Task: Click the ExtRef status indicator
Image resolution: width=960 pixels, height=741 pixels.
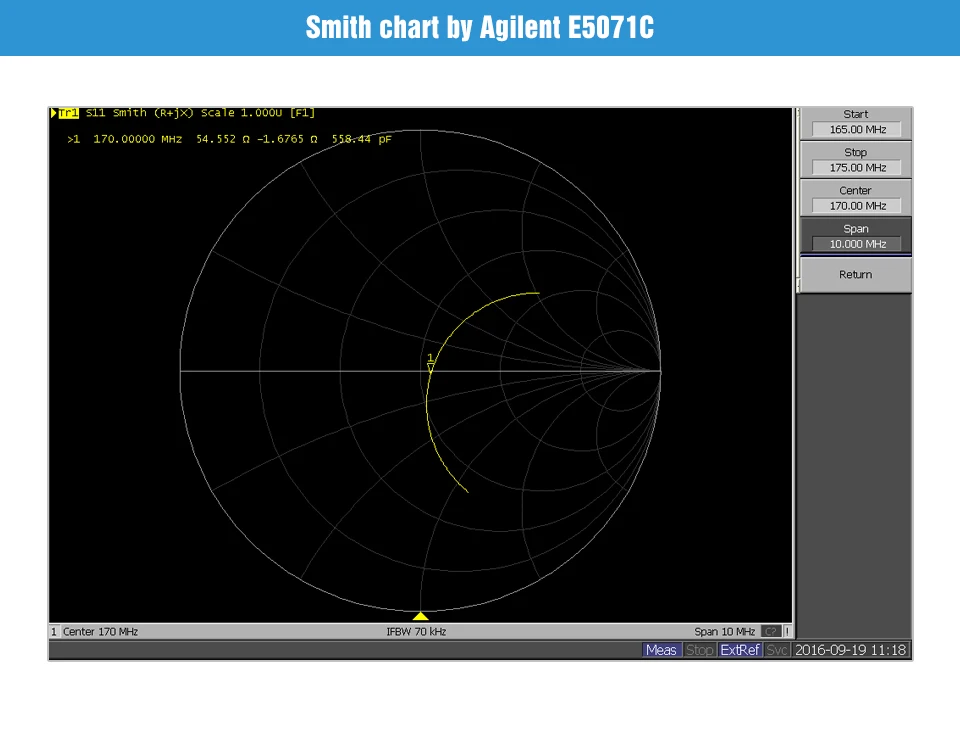Action: point(740,650)
